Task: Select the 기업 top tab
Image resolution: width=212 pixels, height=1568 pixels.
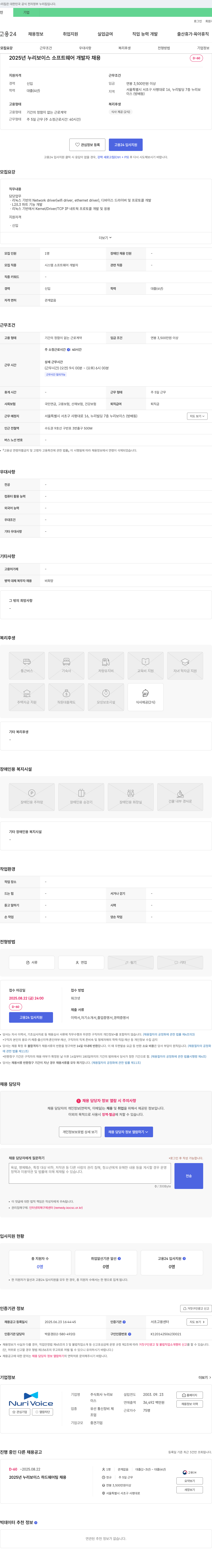Action: point(26,12)
